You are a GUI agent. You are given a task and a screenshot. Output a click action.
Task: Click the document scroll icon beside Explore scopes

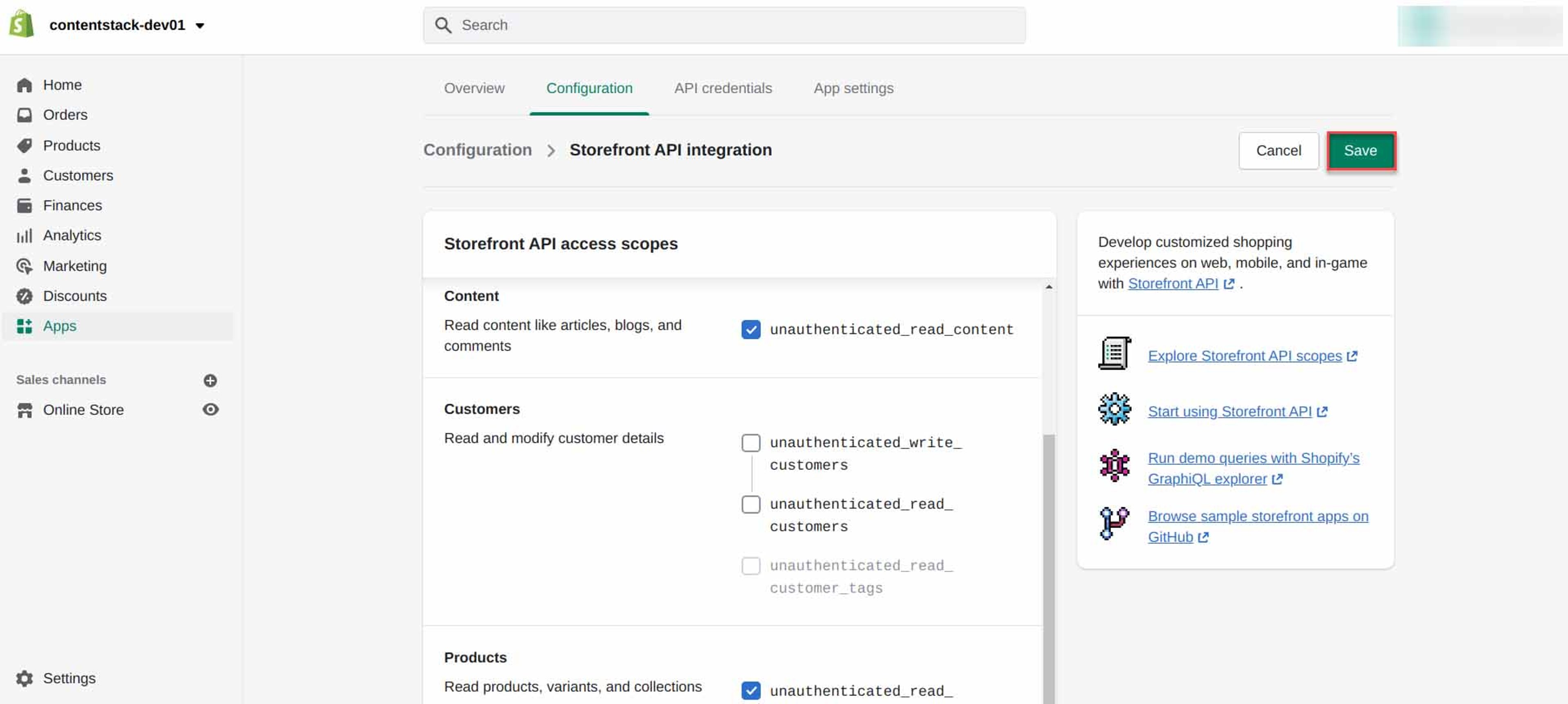1114,353
